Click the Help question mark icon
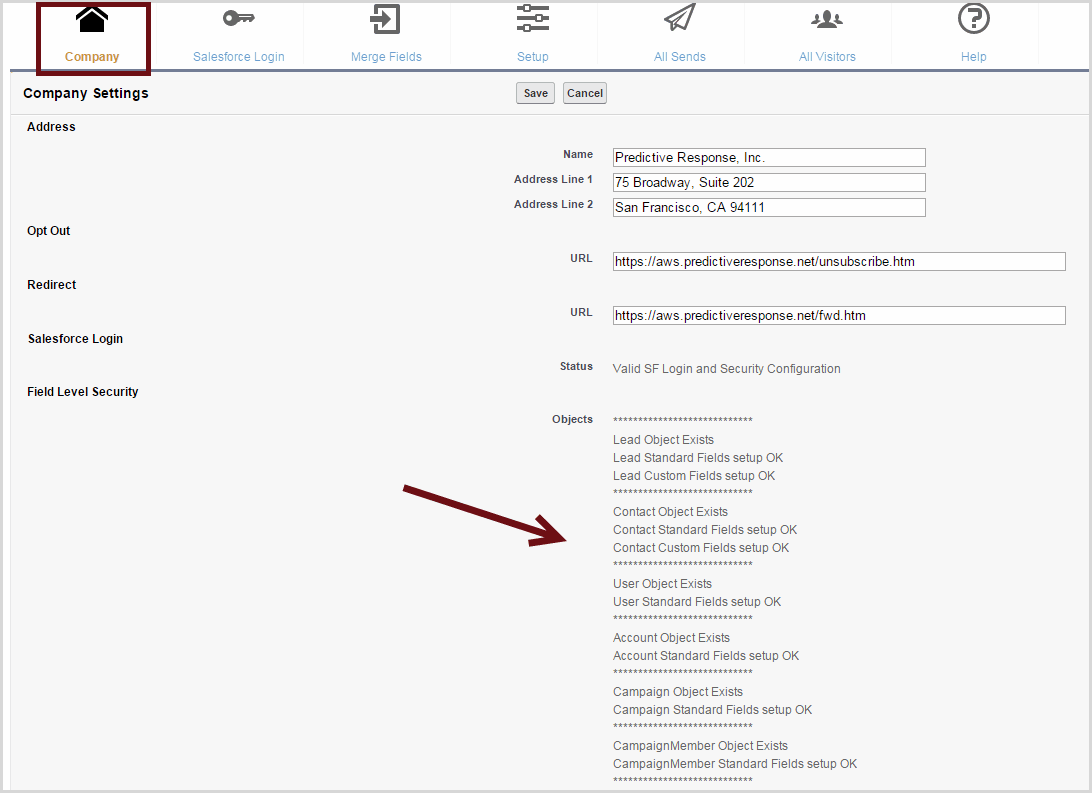The image size is (1092, 793). pos(973,19)
